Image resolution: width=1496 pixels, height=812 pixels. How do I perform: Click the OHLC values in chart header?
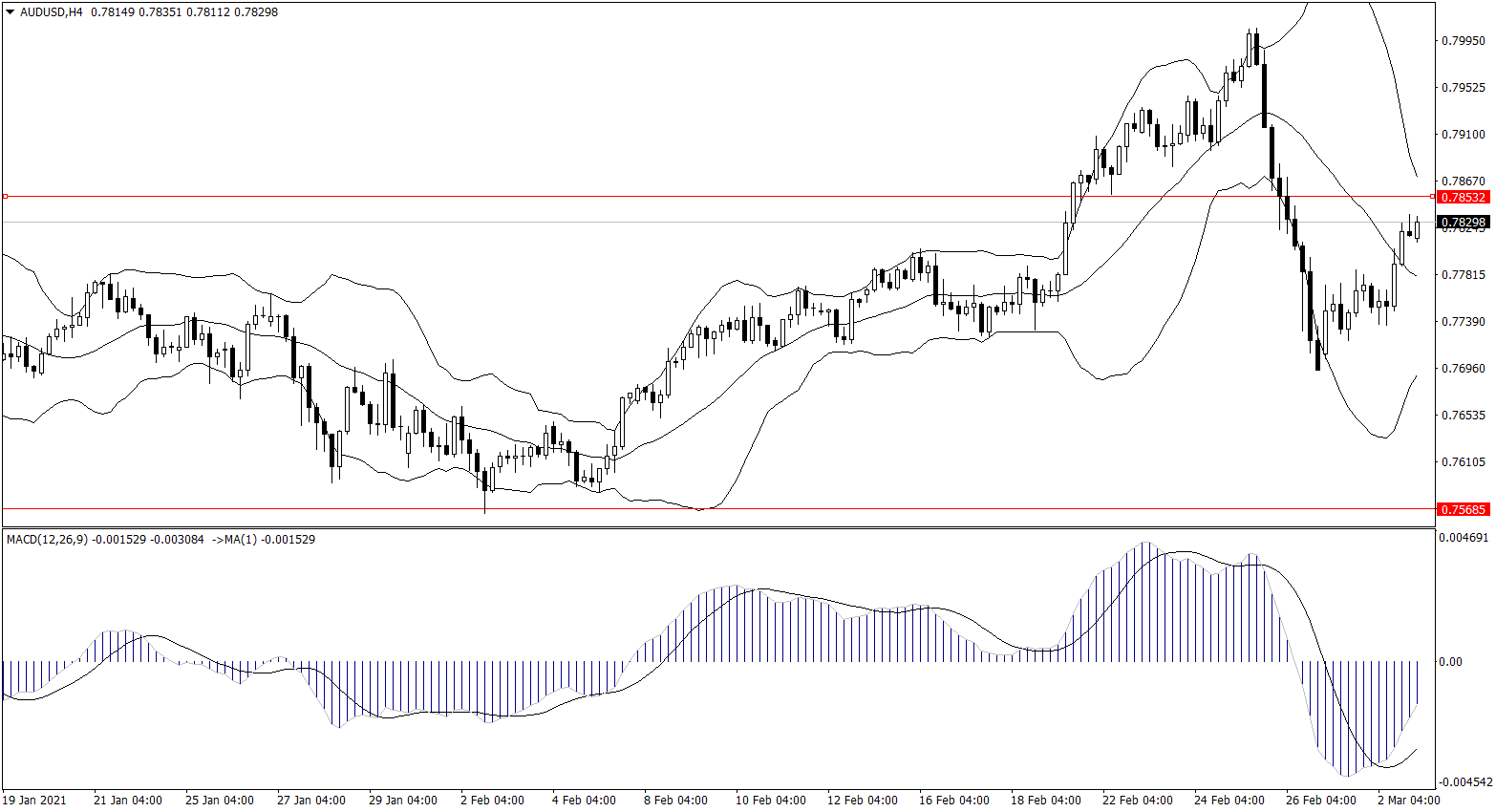point(184,12)
